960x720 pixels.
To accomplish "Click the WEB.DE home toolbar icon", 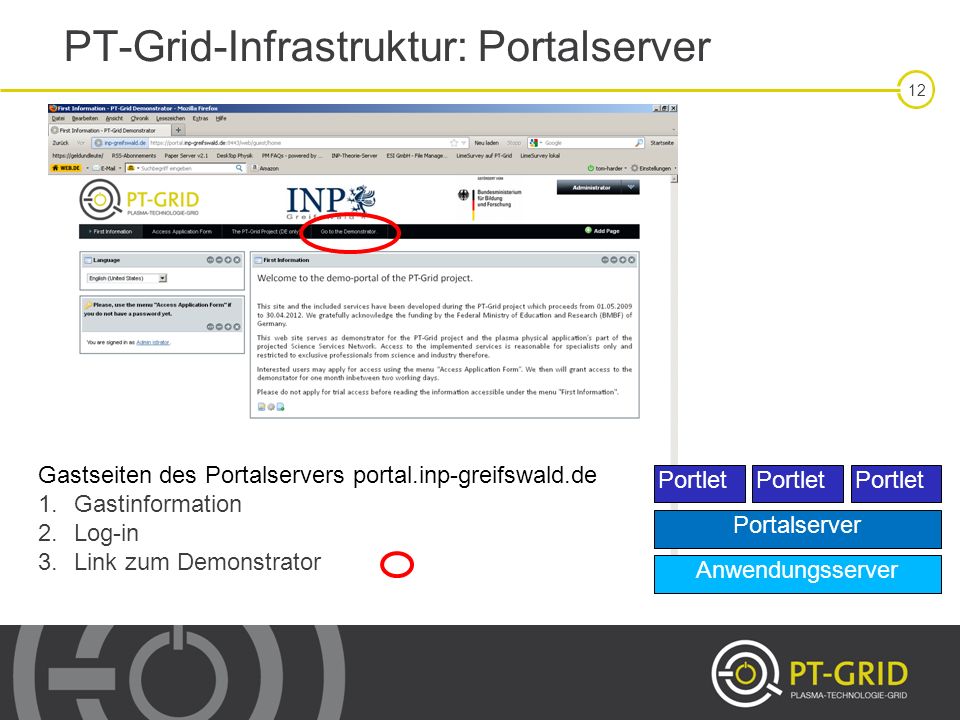I will pos(67,168).
